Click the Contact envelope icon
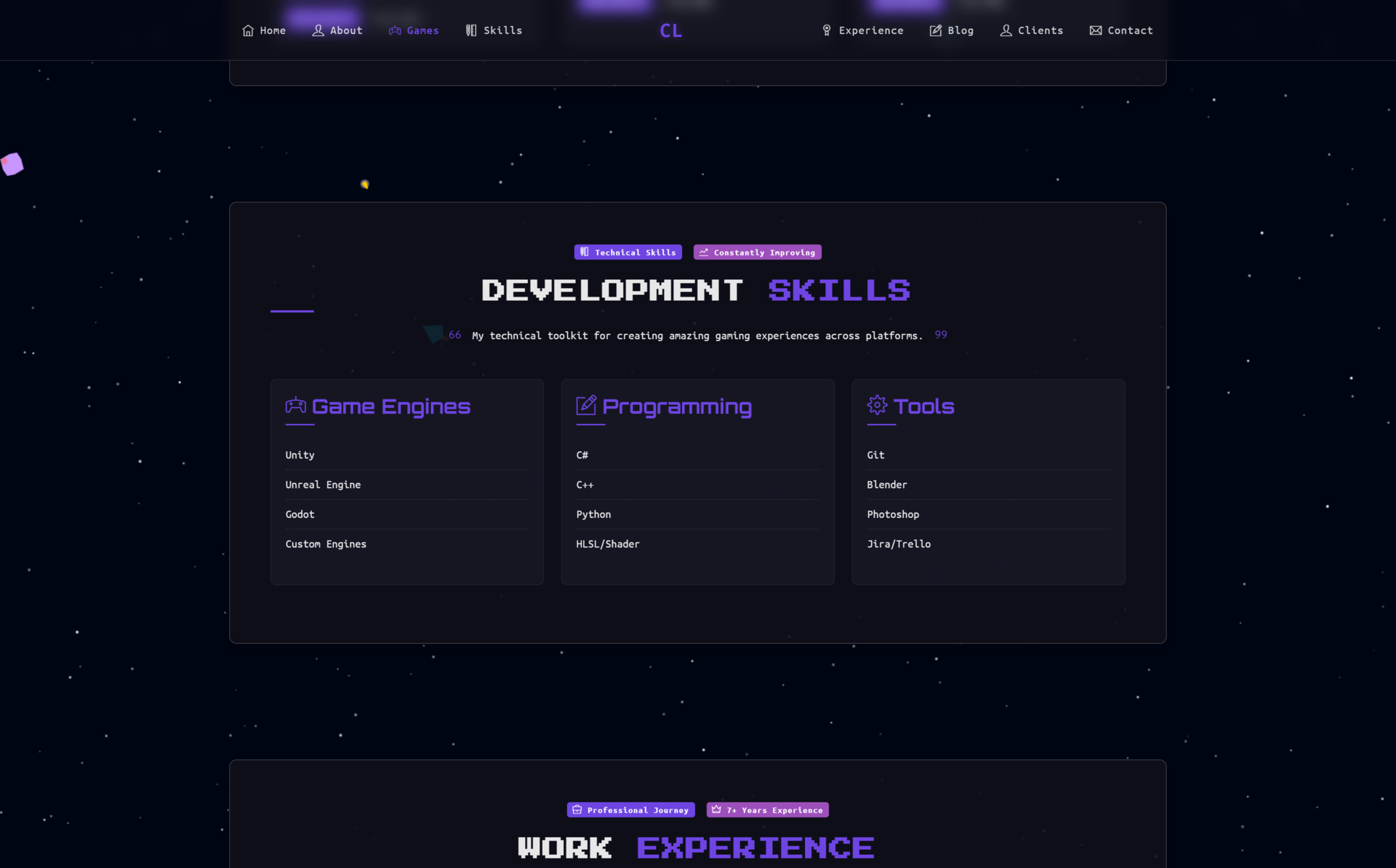Viewport: 1396px width, 868px height. (1096, 30)
